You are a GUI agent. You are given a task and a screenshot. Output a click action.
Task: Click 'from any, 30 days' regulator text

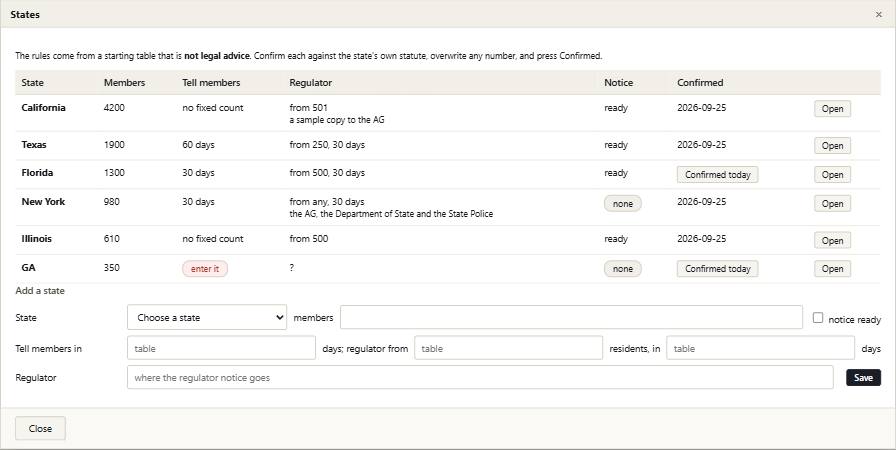[327, 202]
